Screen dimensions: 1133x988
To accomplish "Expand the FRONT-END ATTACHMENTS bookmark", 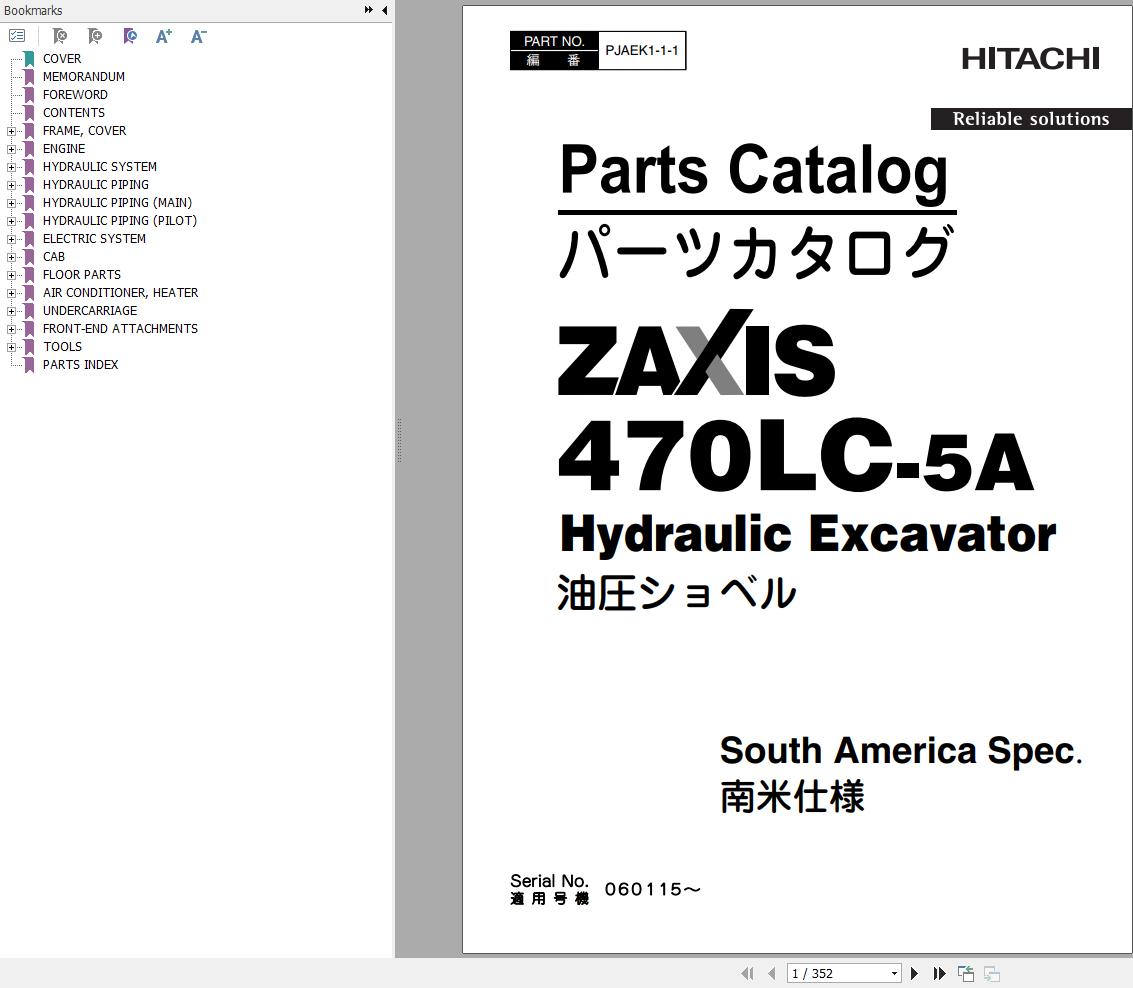I will [x=11, y=330].
